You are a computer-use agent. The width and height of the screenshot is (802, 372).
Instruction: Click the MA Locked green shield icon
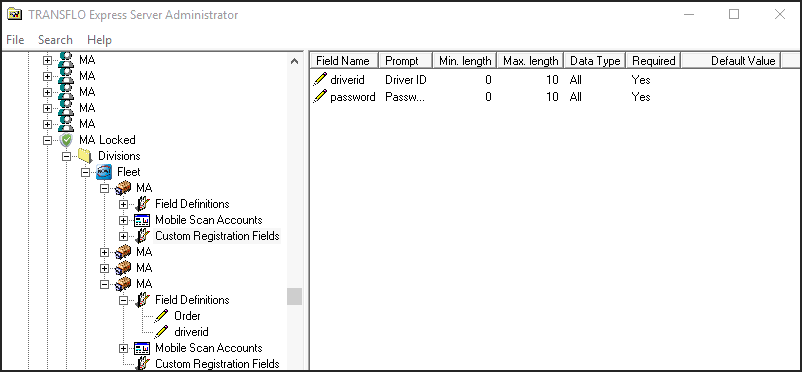pyautogui.click(x=66, y=140)
